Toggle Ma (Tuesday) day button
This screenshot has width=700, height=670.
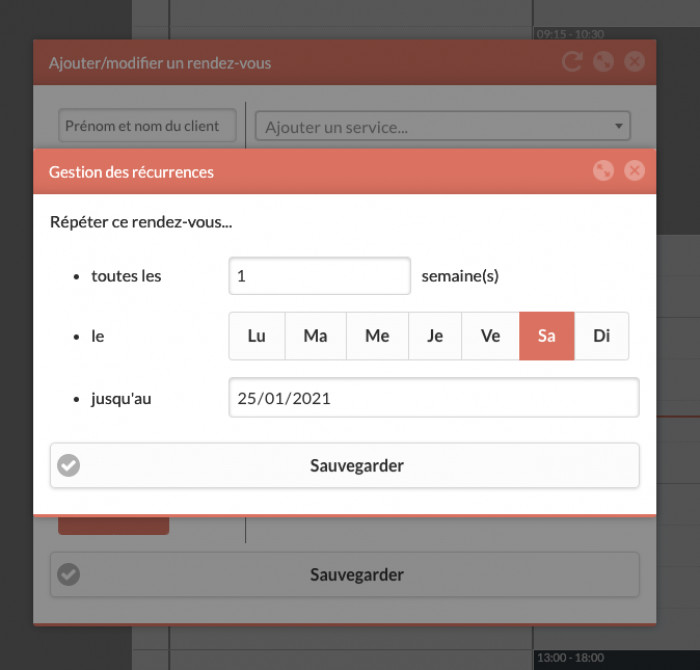coord(316,336)
